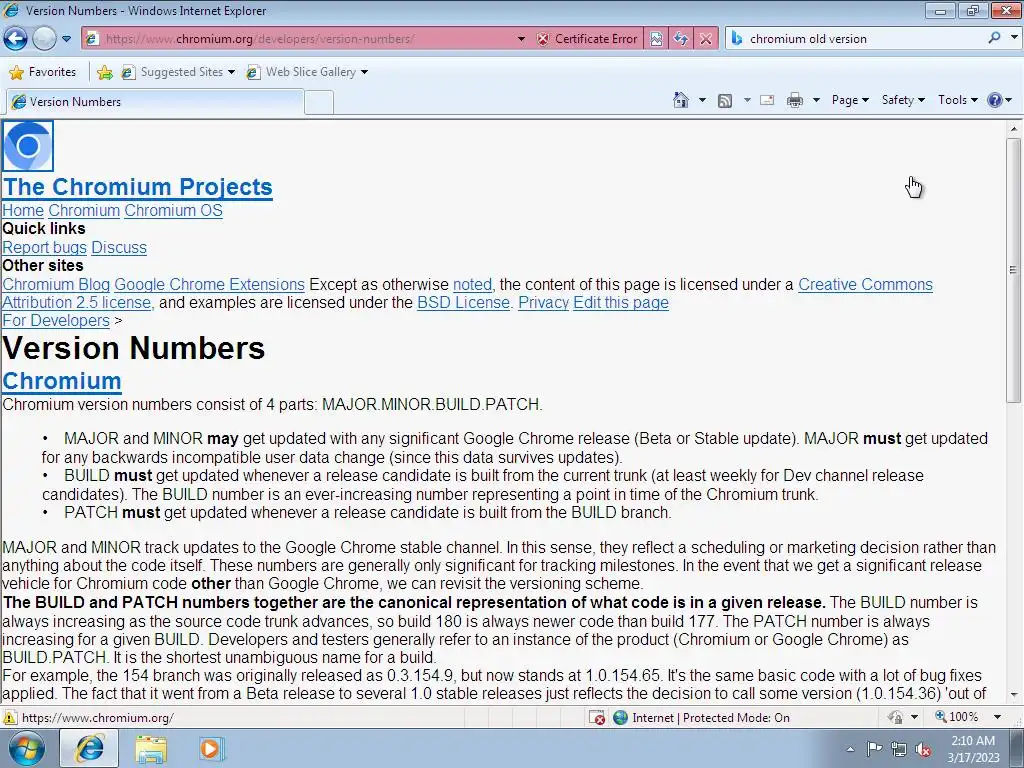Click the Read Mail envelope icon

[767, 100]
